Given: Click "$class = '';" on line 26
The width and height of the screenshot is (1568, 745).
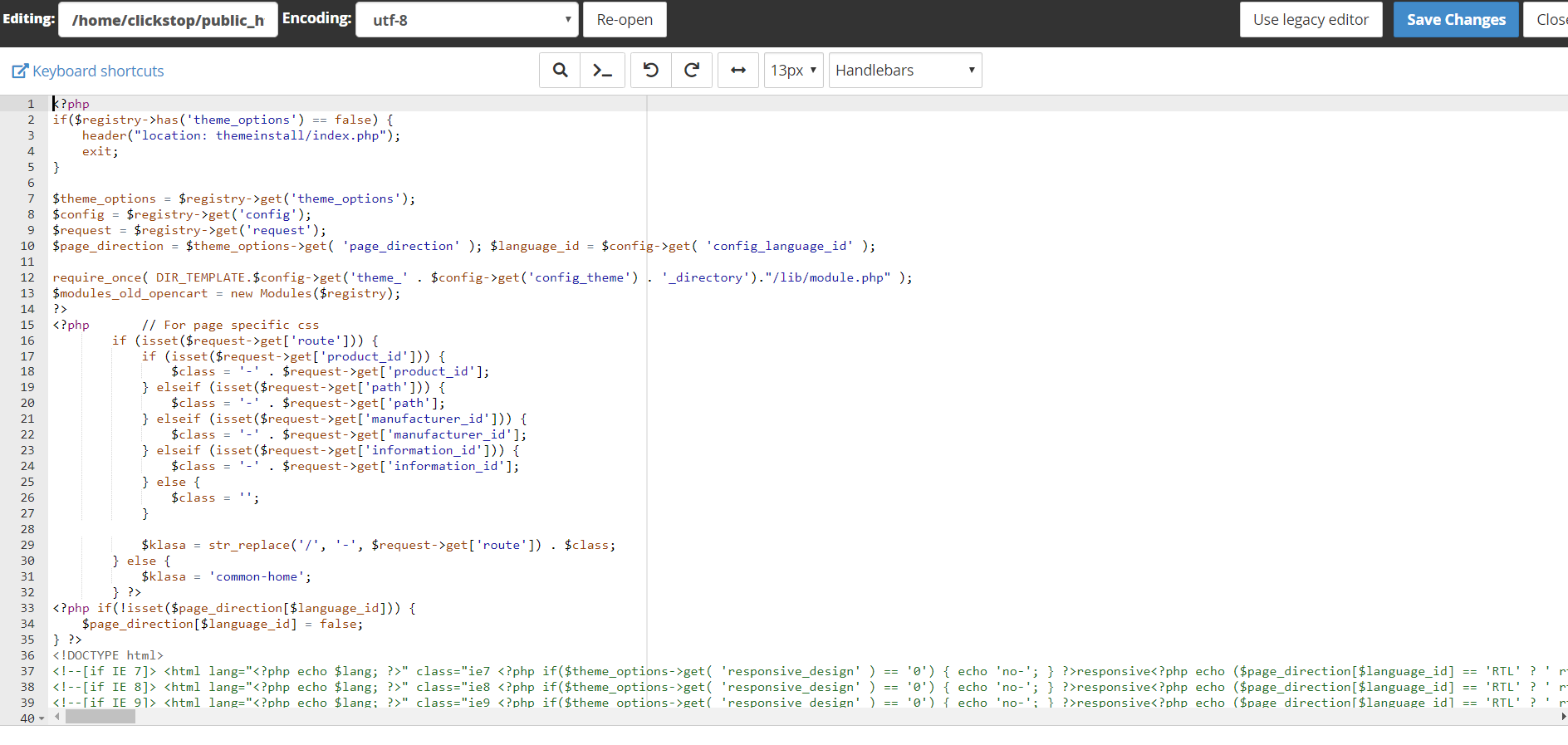Looking at the screenshot, I should (215, 497).
